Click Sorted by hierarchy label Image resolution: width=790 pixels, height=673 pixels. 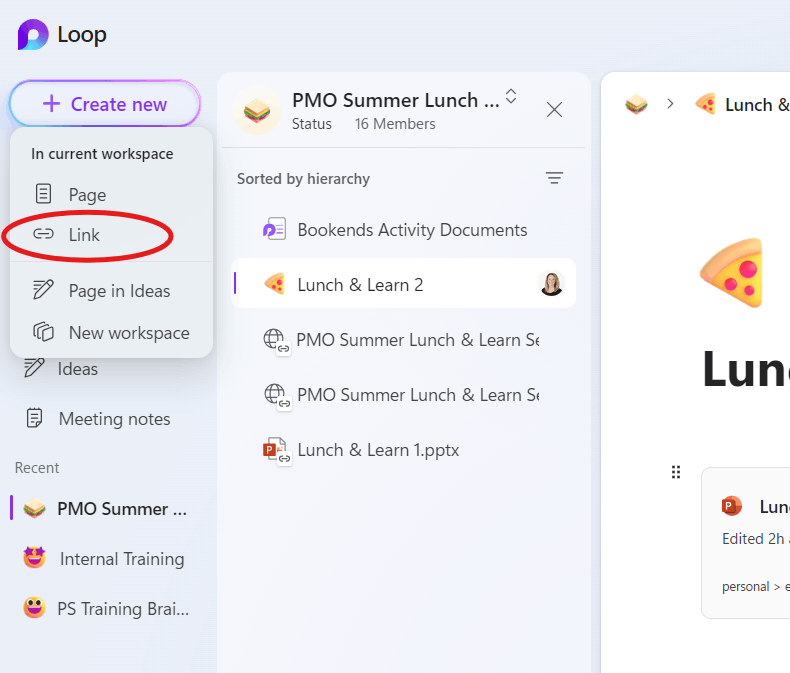tap(303, 179)
